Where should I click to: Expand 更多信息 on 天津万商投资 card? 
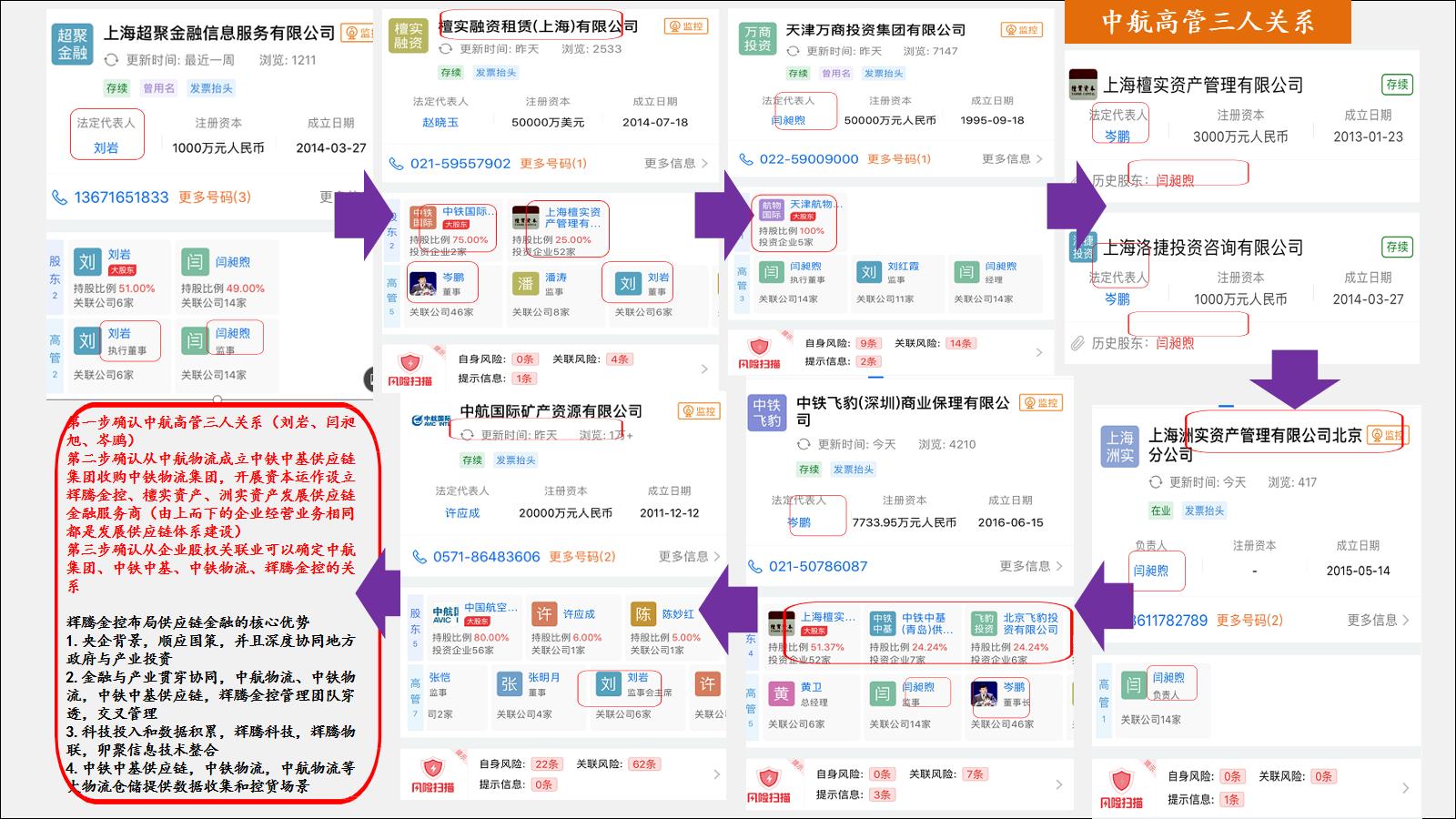pos(1009,158)
